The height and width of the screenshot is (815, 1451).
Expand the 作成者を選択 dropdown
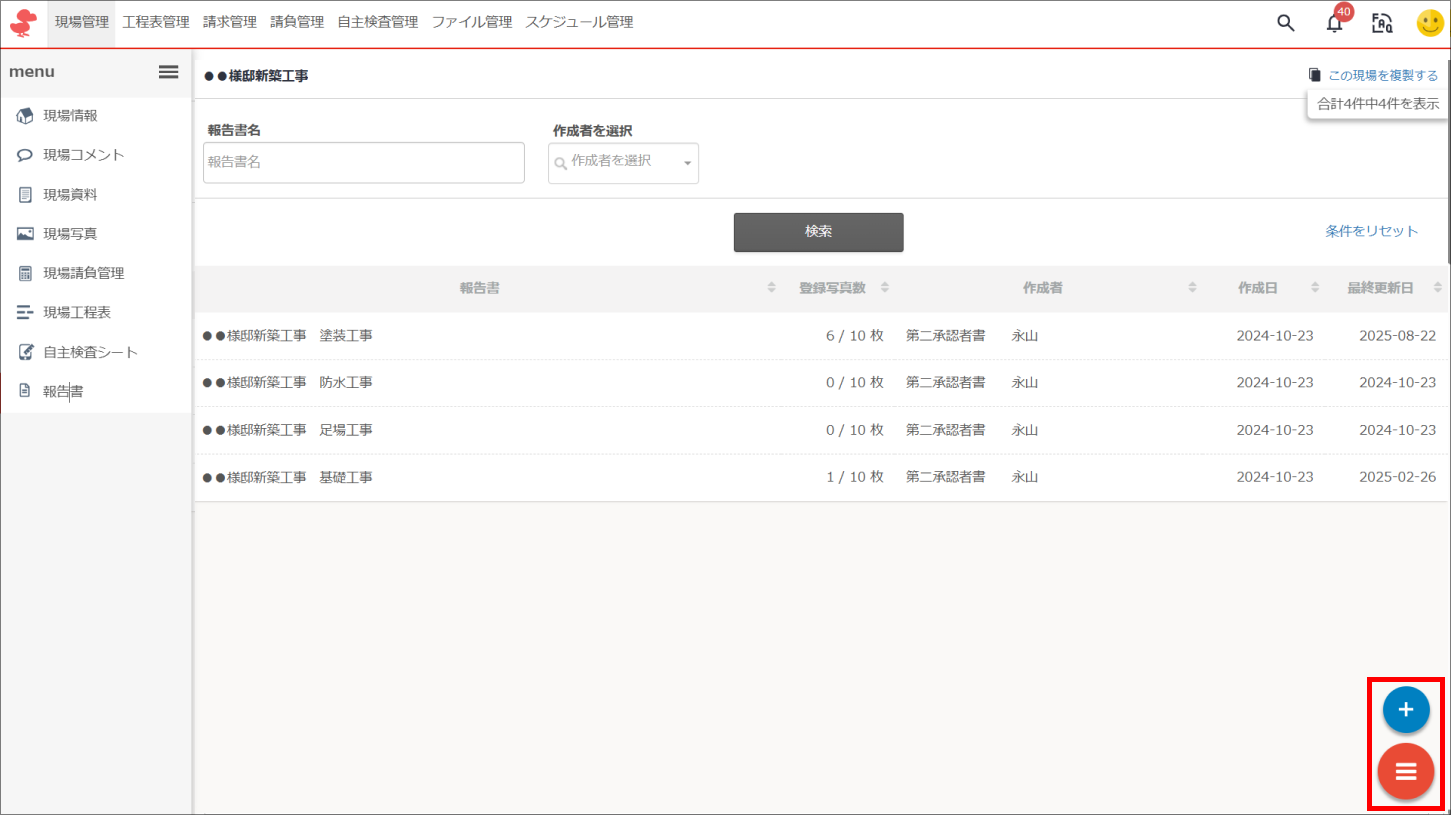coord(623,163)
